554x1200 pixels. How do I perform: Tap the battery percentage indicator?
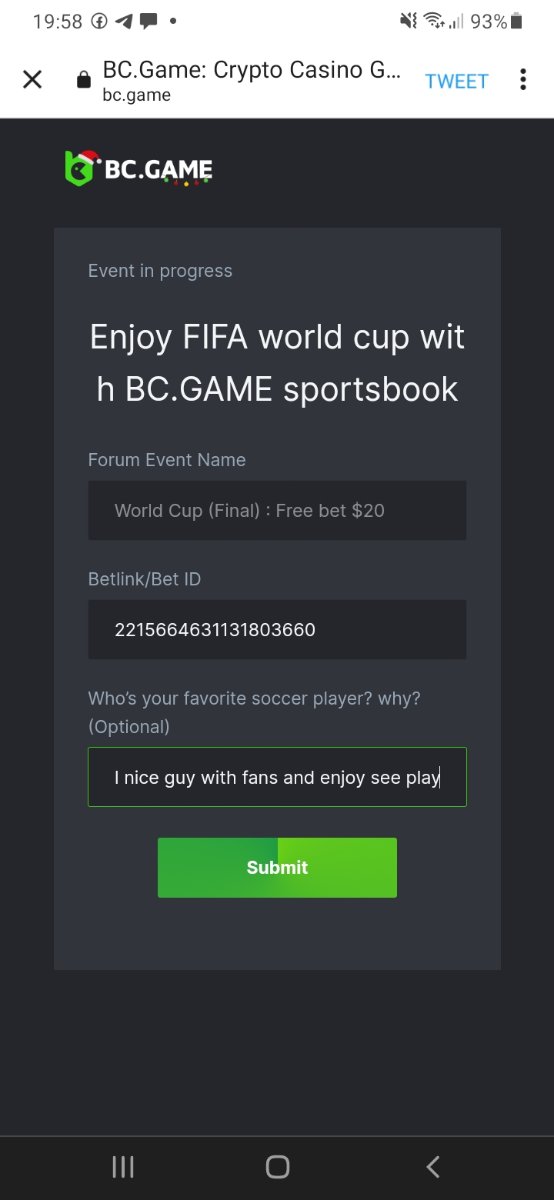coord(489,21)
